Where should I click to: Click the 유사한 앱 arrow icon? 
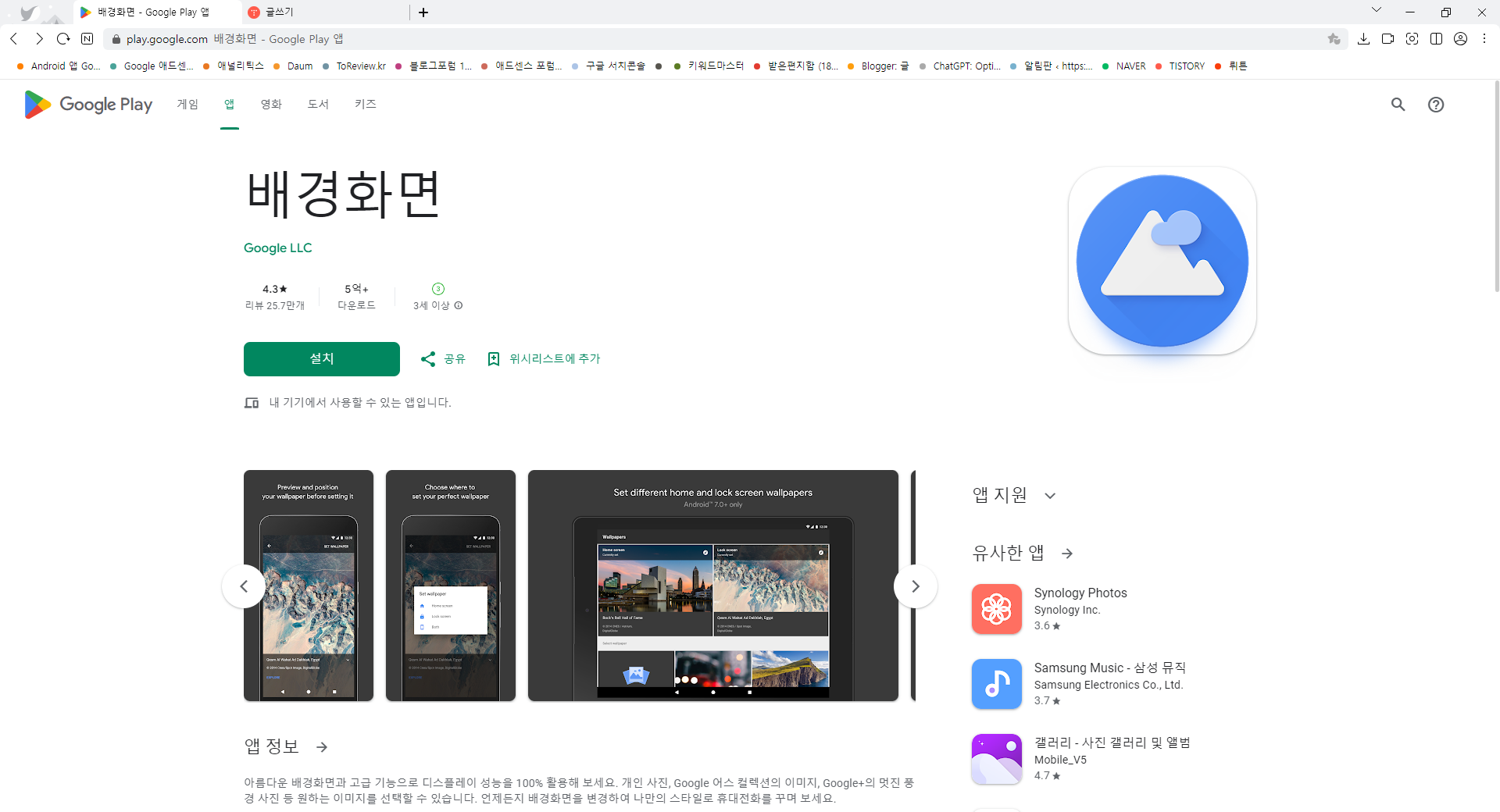coord(1067,553)
